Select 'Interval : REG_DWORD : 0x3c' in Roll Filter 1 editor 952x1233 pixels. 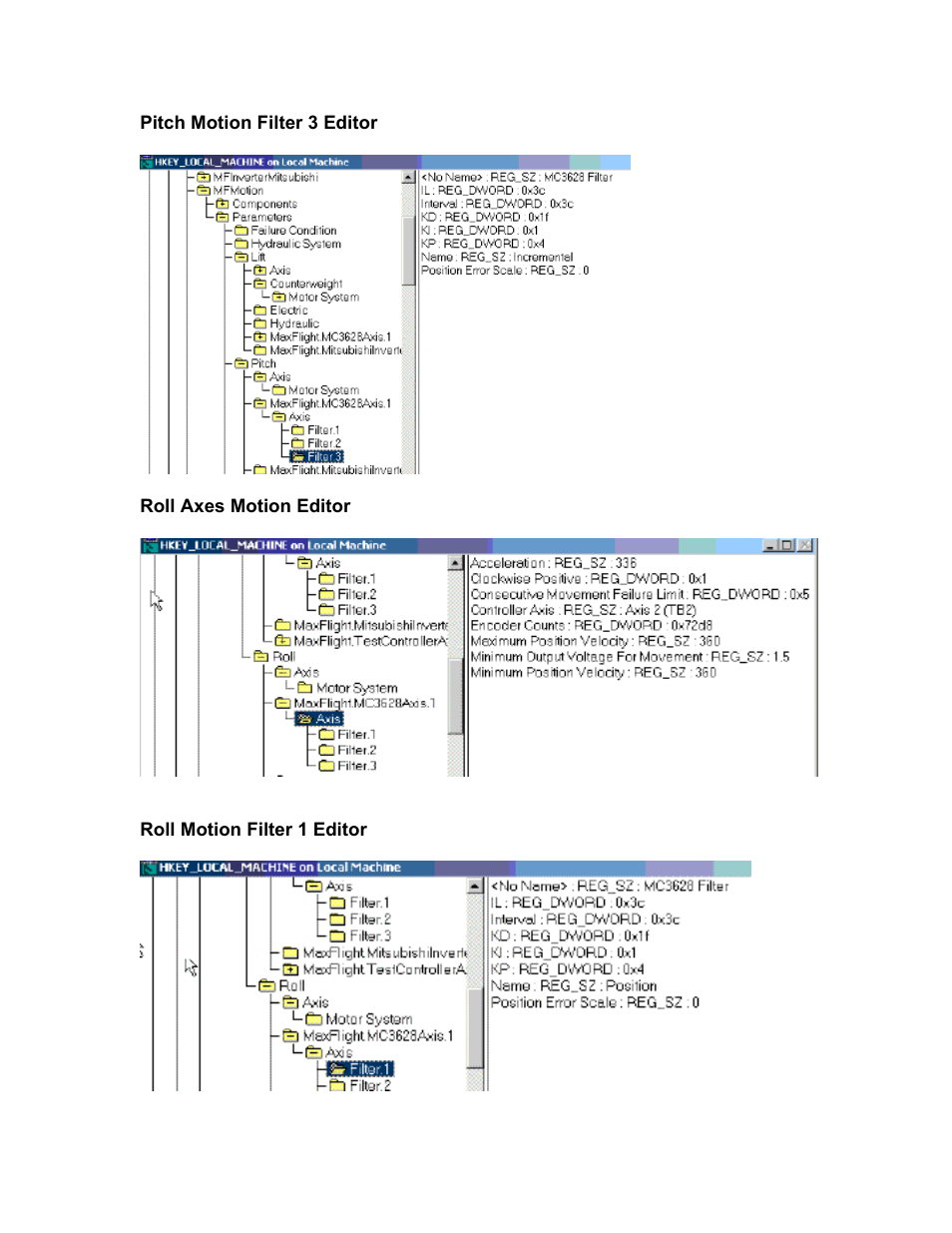pos(585,920)
